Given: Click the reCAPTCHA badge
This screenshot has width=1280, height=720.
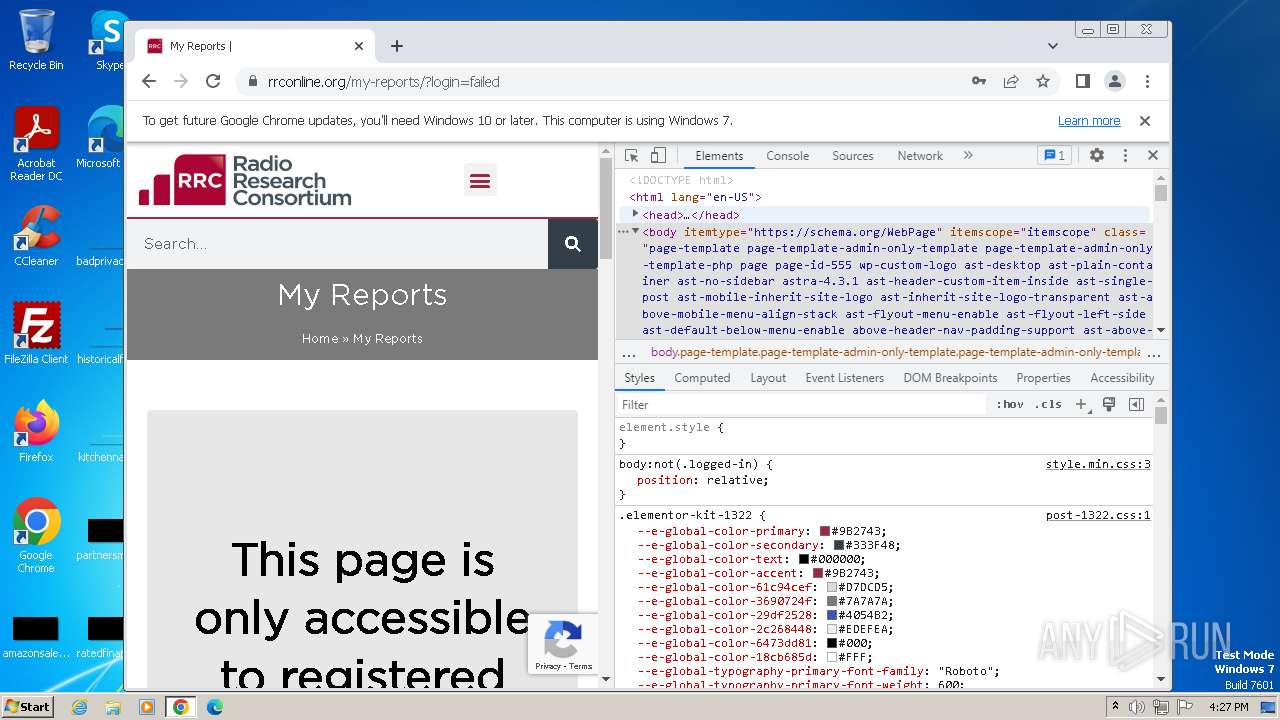Looking at the screenshot, I should [563, 645].
